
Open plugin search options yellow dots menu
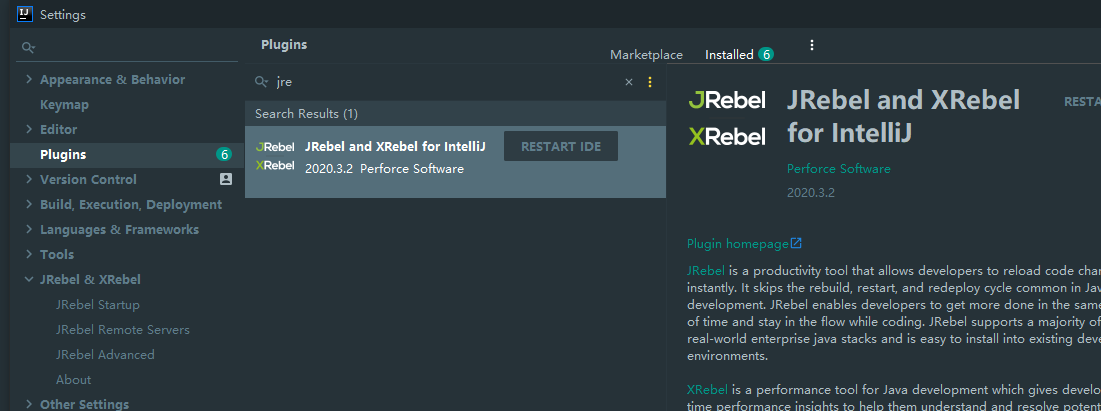point(650,82)
